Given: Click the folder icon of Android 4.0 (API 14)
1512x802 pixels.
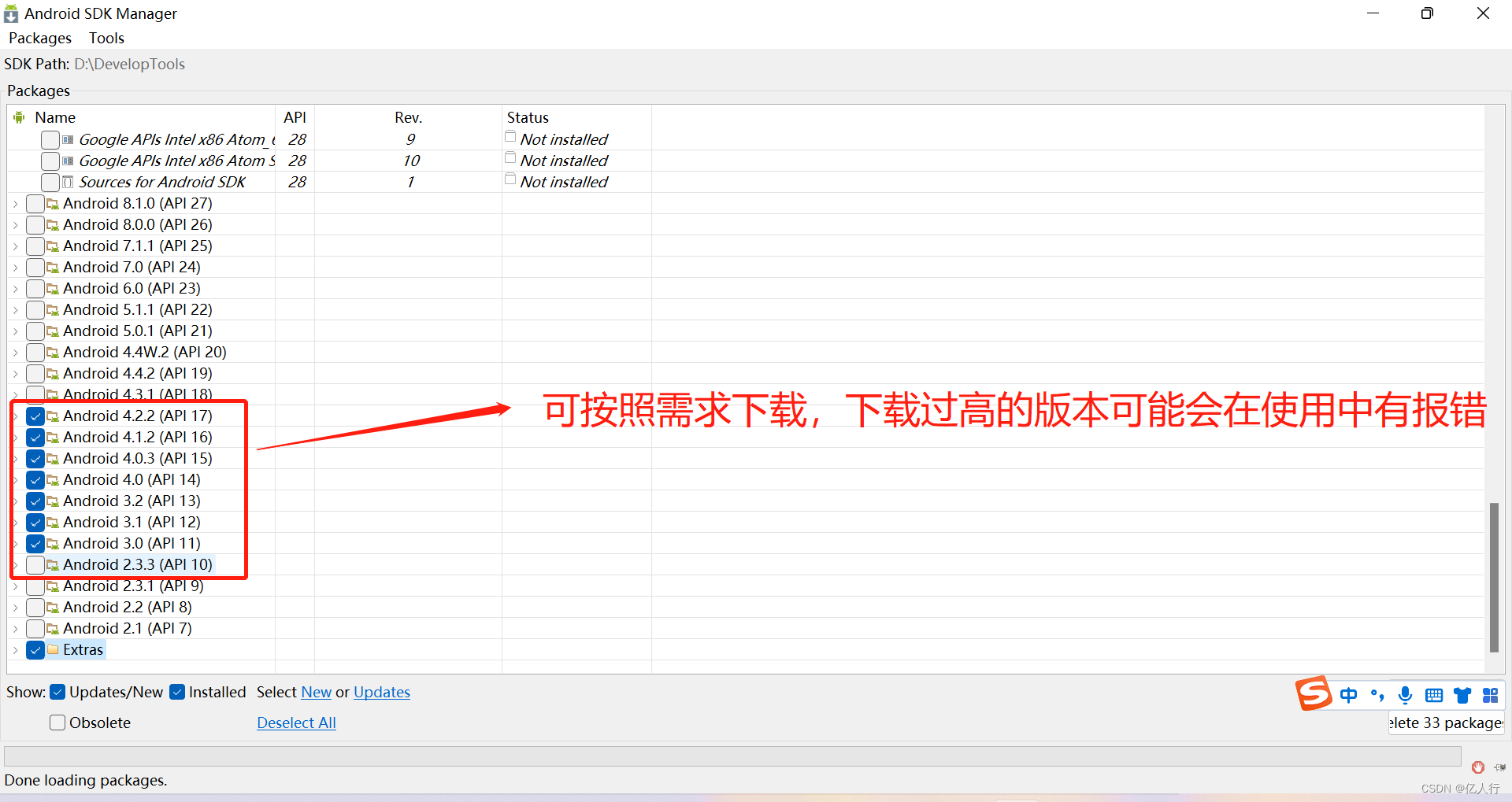Looking at the screenshot, I should 53,480.
